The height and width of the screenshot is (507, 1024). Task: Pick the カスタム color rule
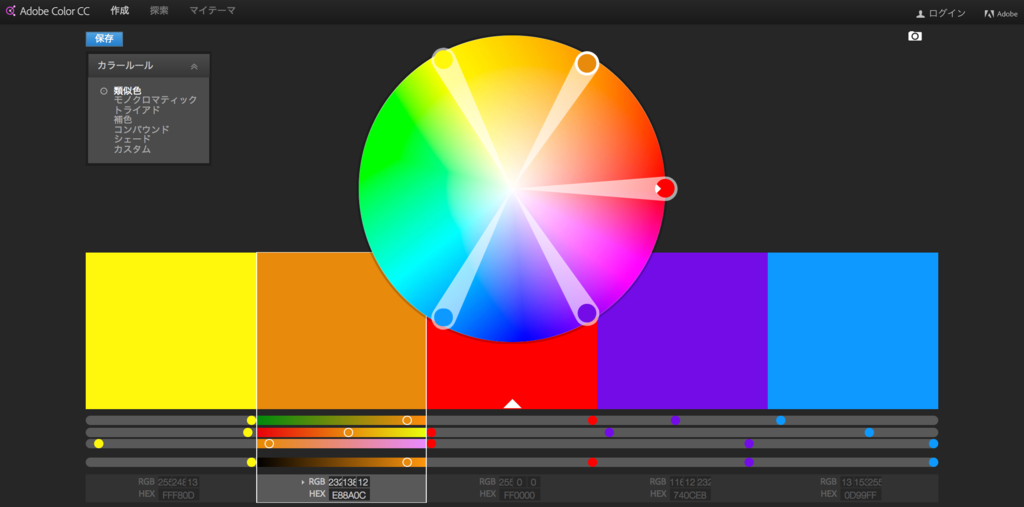coord(132,149)
